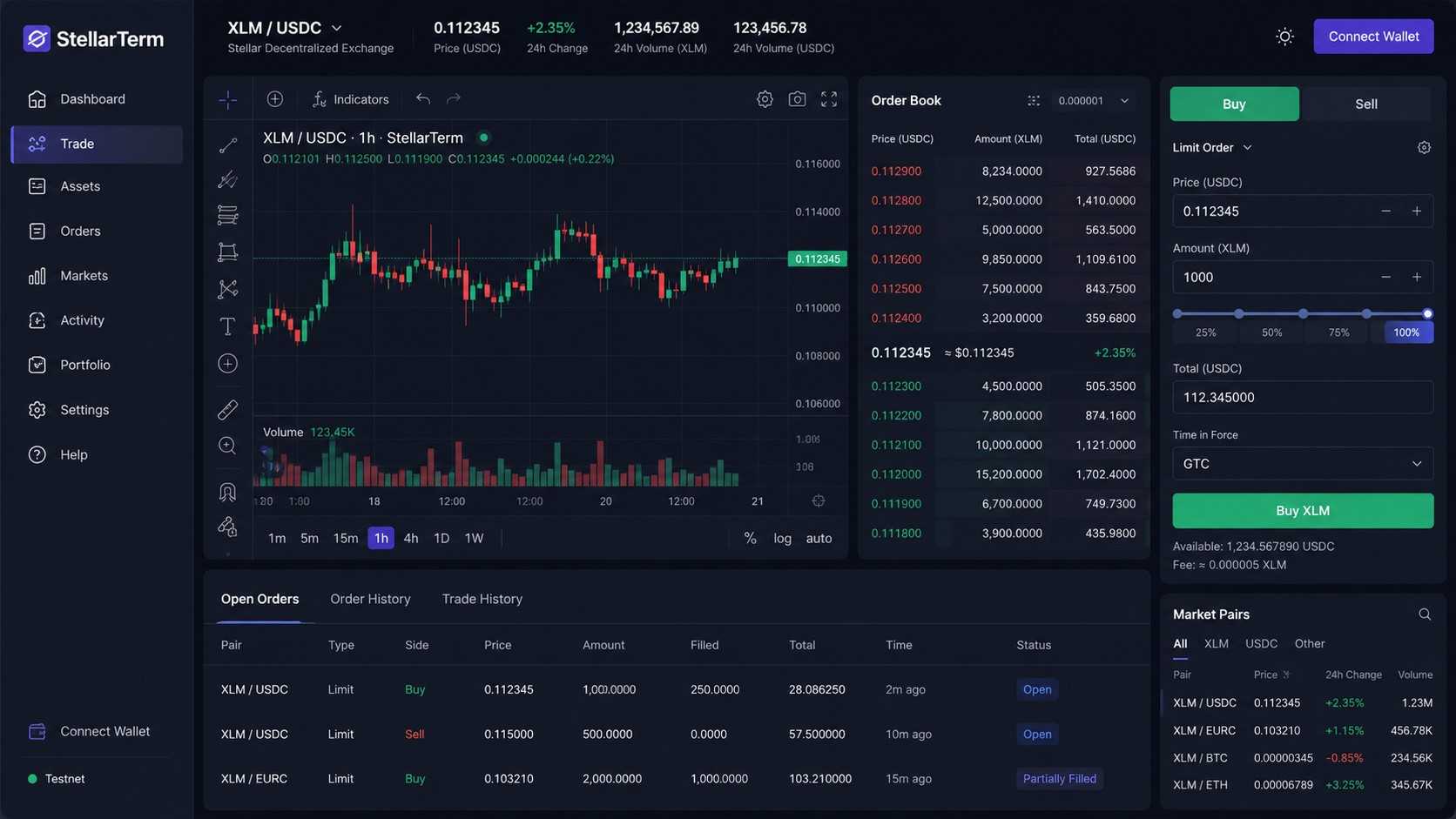Filter market pairs by Other tab

click(1309, 644)
